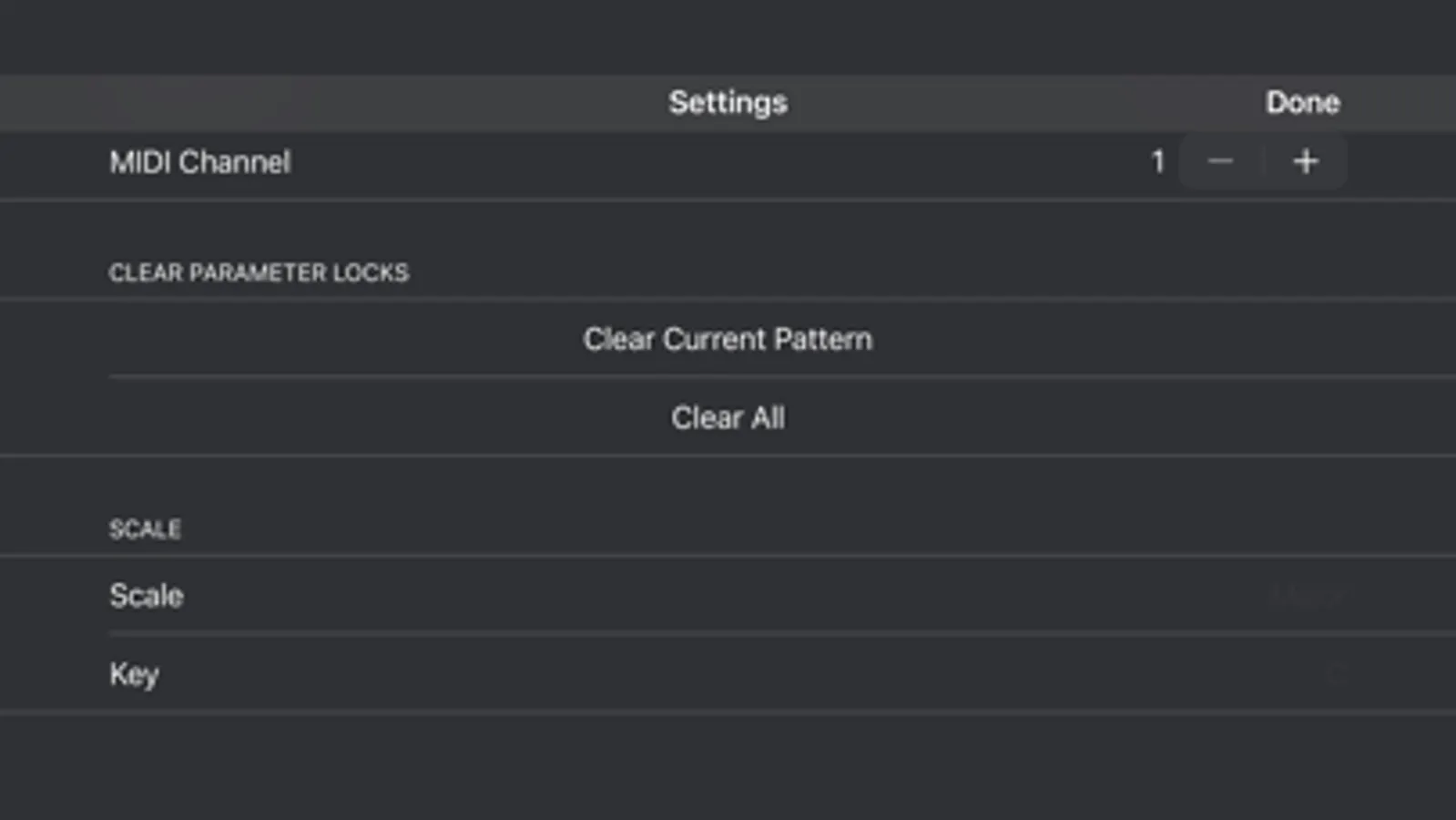The height and width of the screenshot is (820, 1456).
Task: Increase MIDI channel with plus button
Action: point(1306,162)
